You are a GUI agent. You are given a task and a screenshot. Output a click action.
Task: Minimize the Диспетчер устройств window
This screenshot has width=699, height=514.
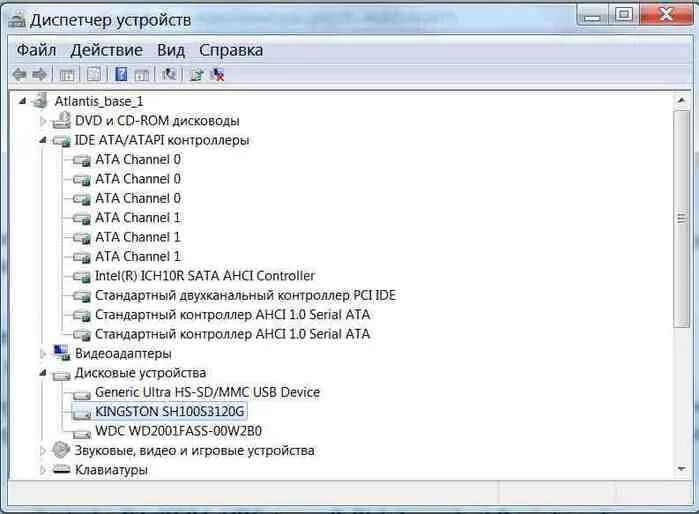(x=592, y=16)
